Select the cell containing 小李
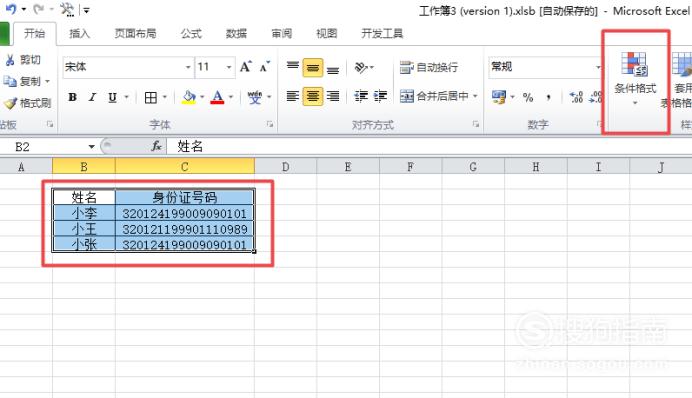 (x=84, y=213)
